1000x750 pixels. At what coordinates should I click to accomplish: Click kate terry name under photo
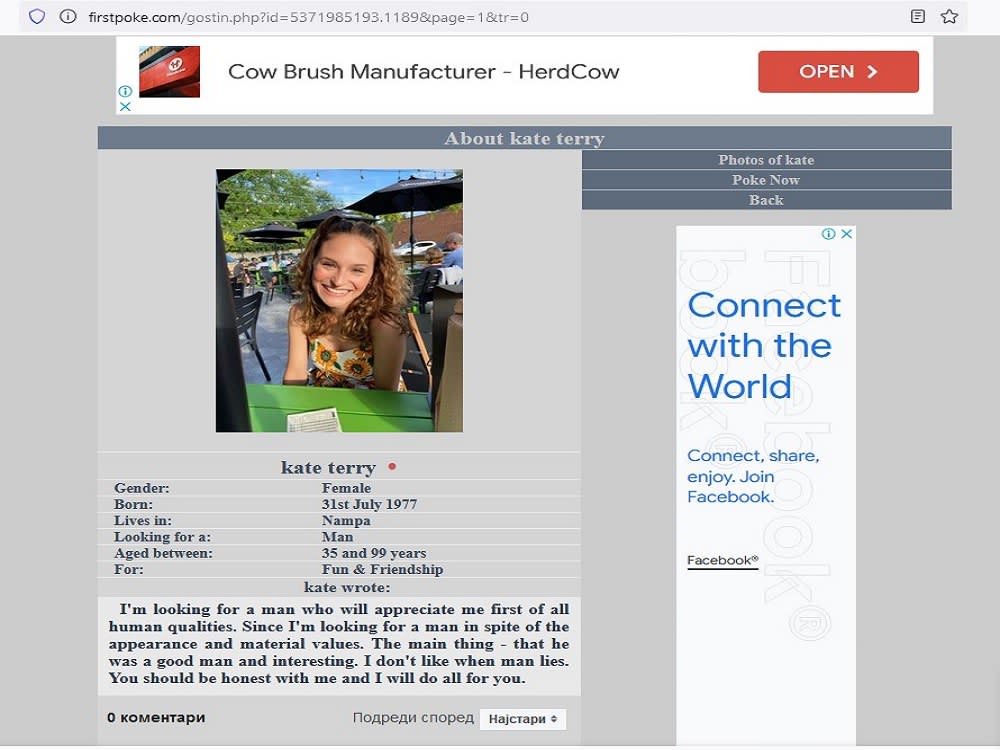[328, 467]
